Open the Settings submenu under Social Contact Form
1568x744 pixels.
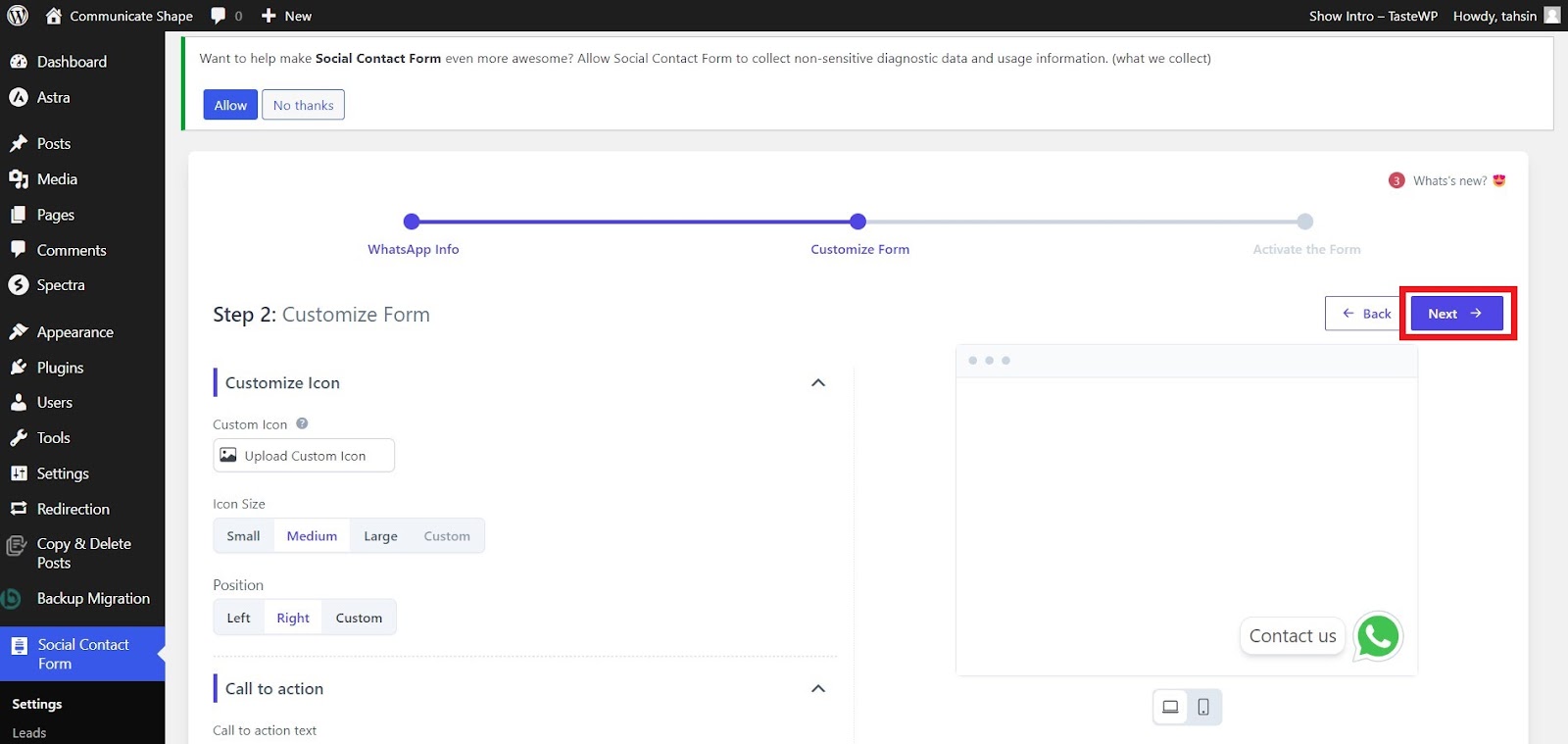click(x=37, y=704)
